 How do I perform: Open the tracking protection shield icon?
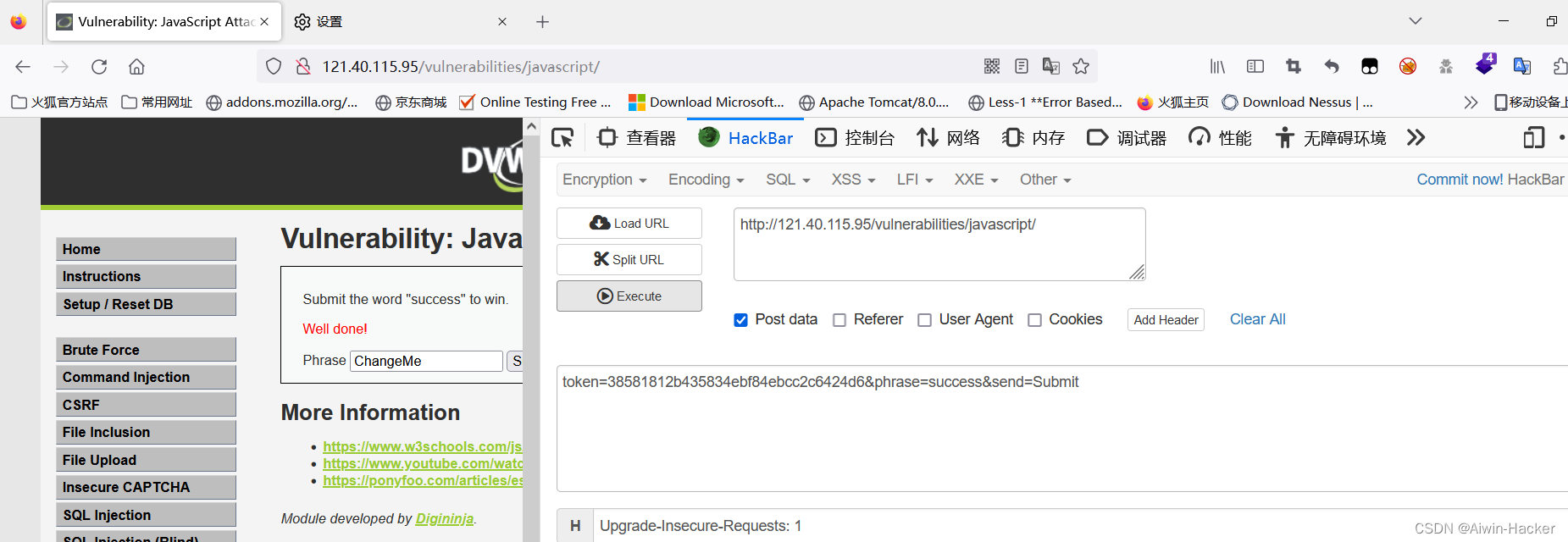click(274, 66)
